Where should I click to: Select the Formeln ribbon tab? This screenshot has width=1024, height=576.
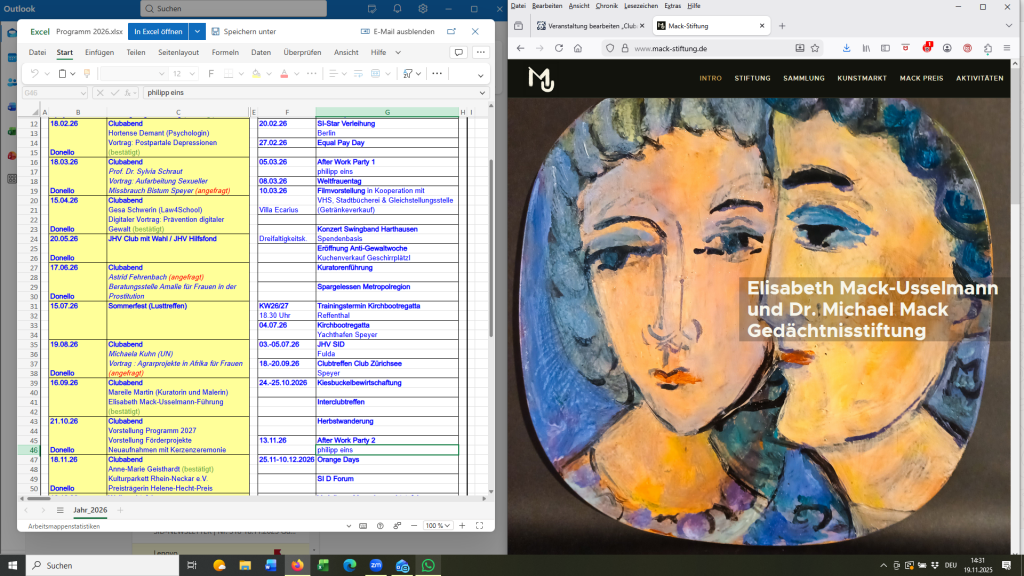pos(225,52)
